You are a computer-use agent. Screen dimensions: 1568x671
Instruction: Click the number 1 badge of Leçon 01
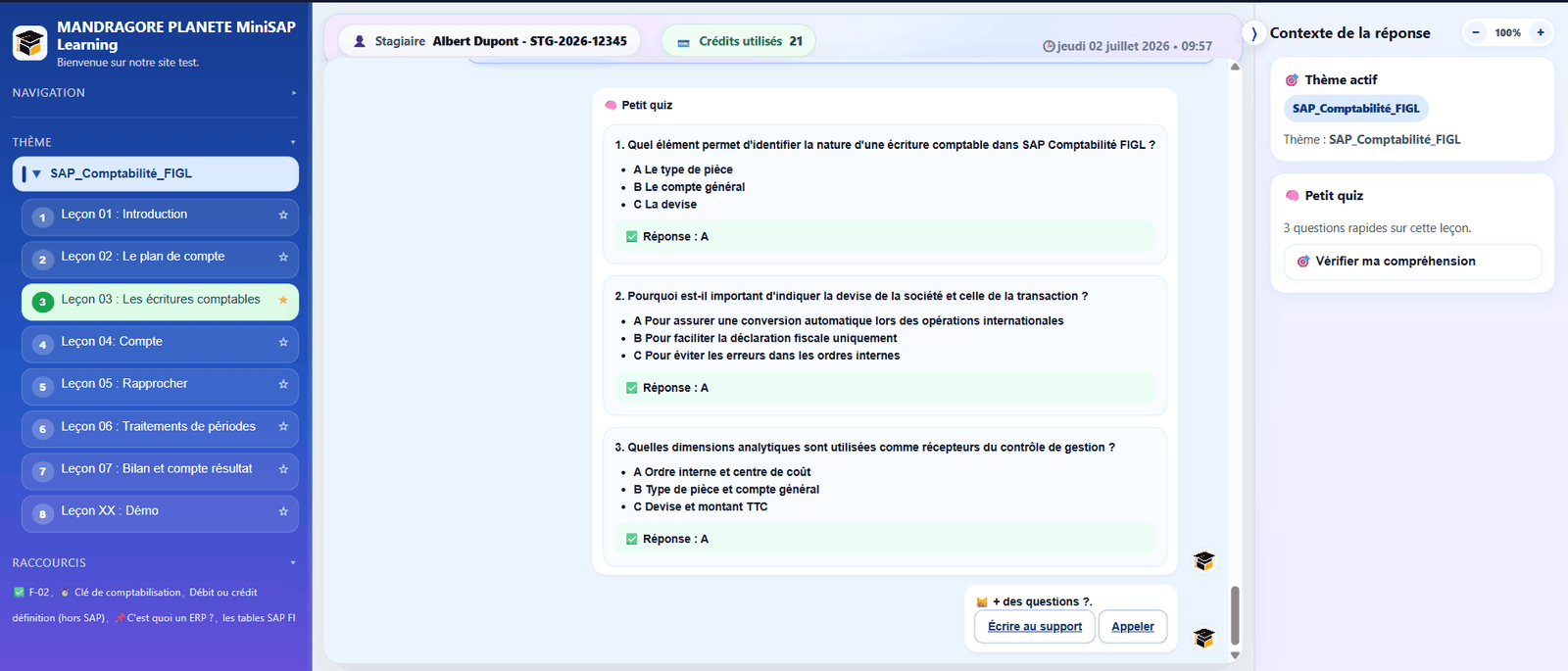42,217
